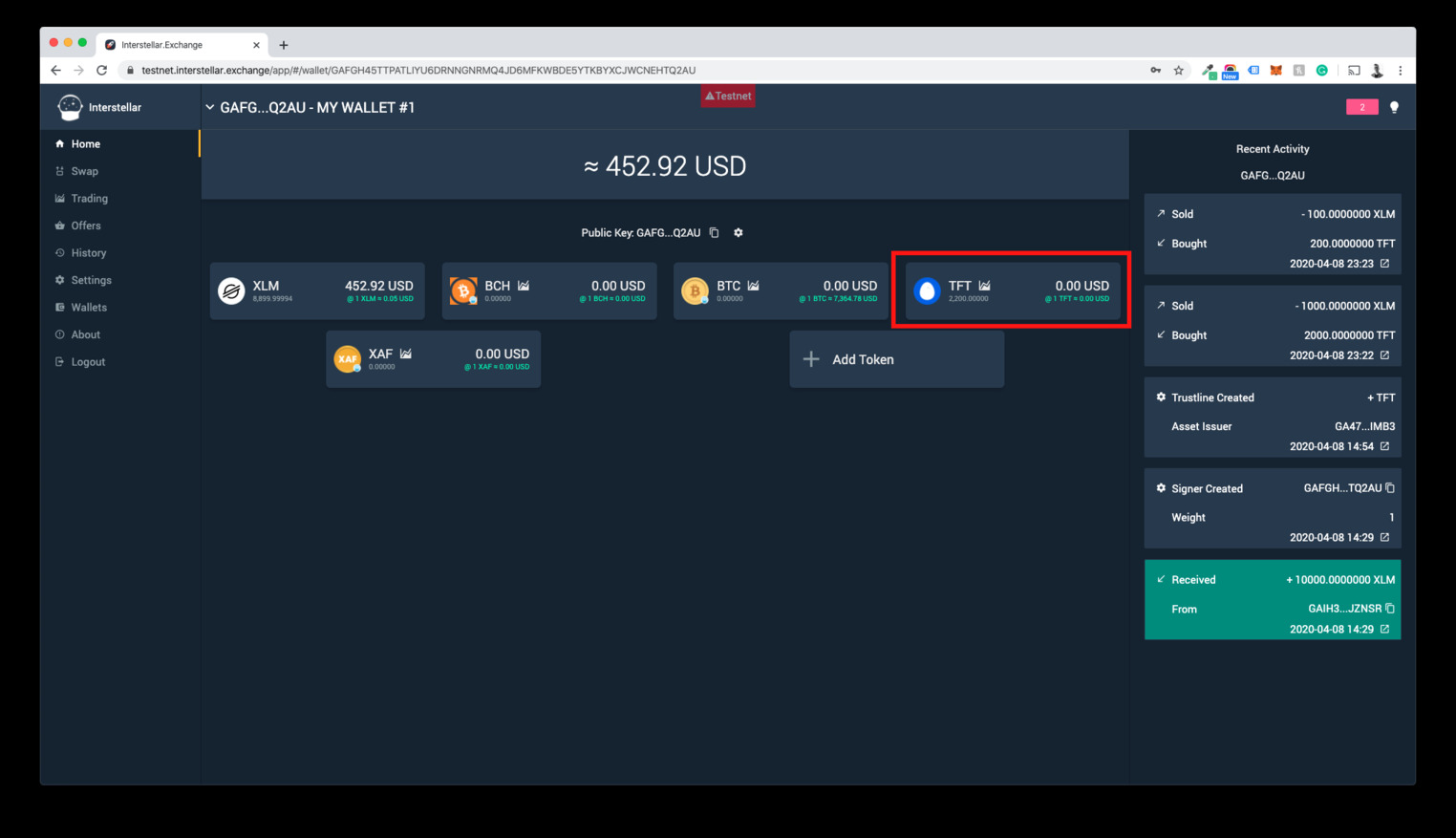Screen dimensions: 1456x838
Task: Open a new browser tab
Action: click(x=284, y=45)
